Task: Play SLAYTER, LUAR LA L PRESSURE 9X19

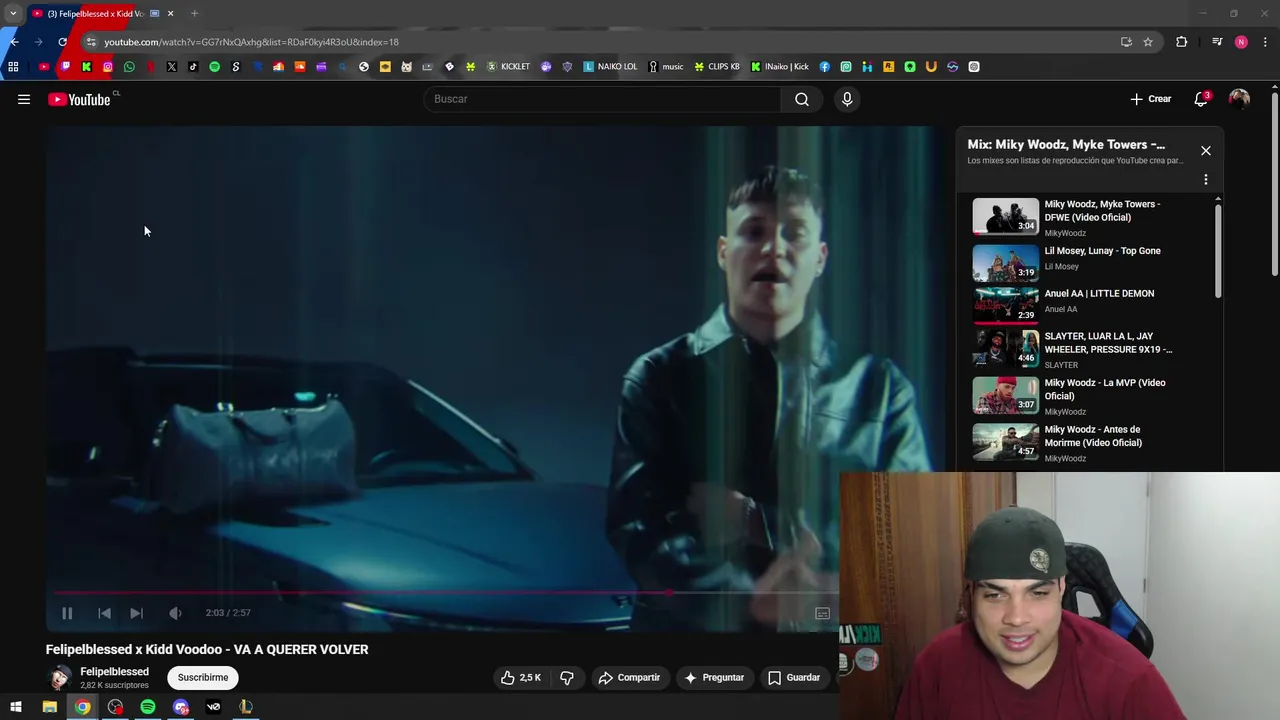Action: click(x=1090, y=350)
